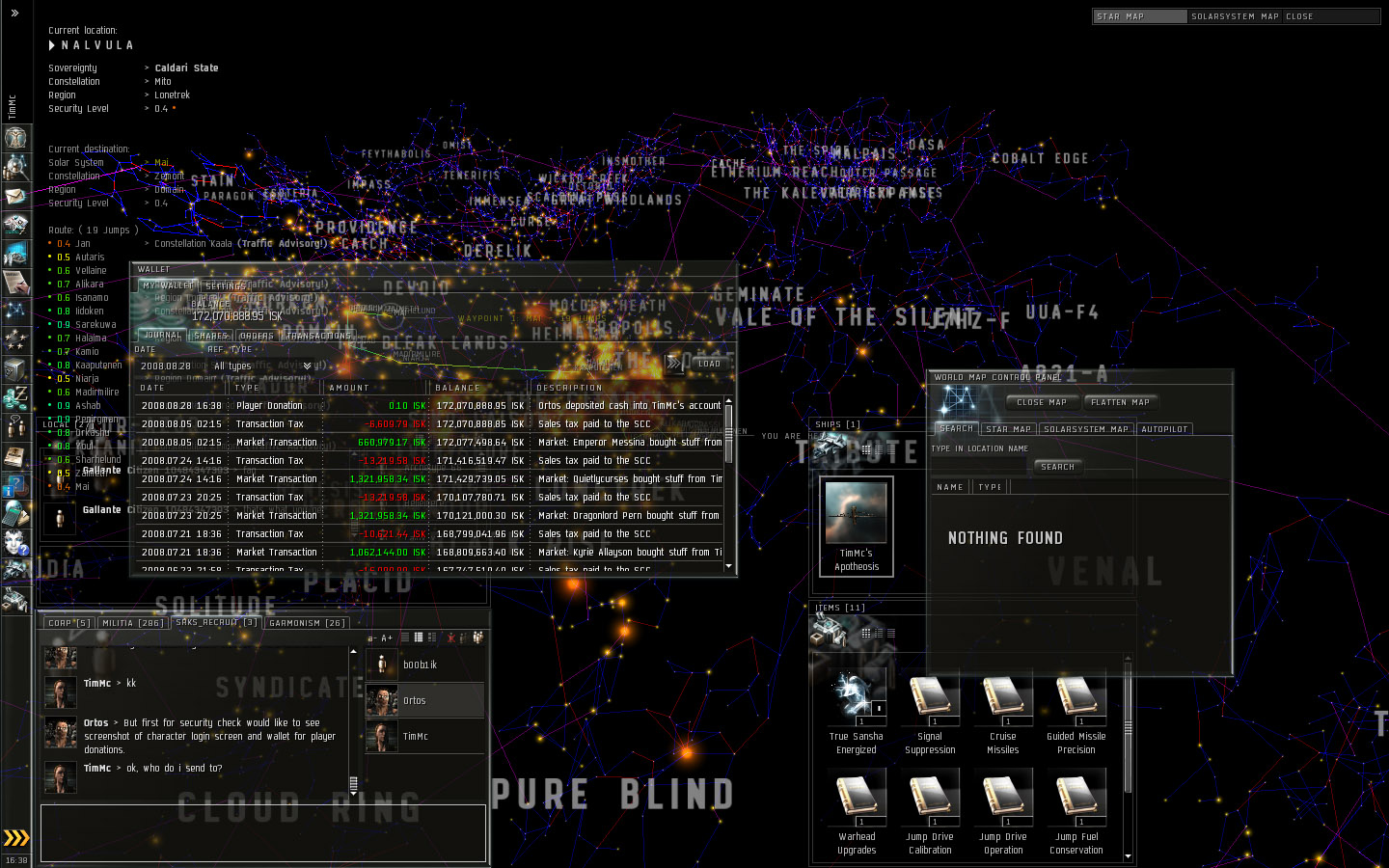Click the red X figure icon in chat toolbar
Screen dimensions: 1389x868
[450, 637]
